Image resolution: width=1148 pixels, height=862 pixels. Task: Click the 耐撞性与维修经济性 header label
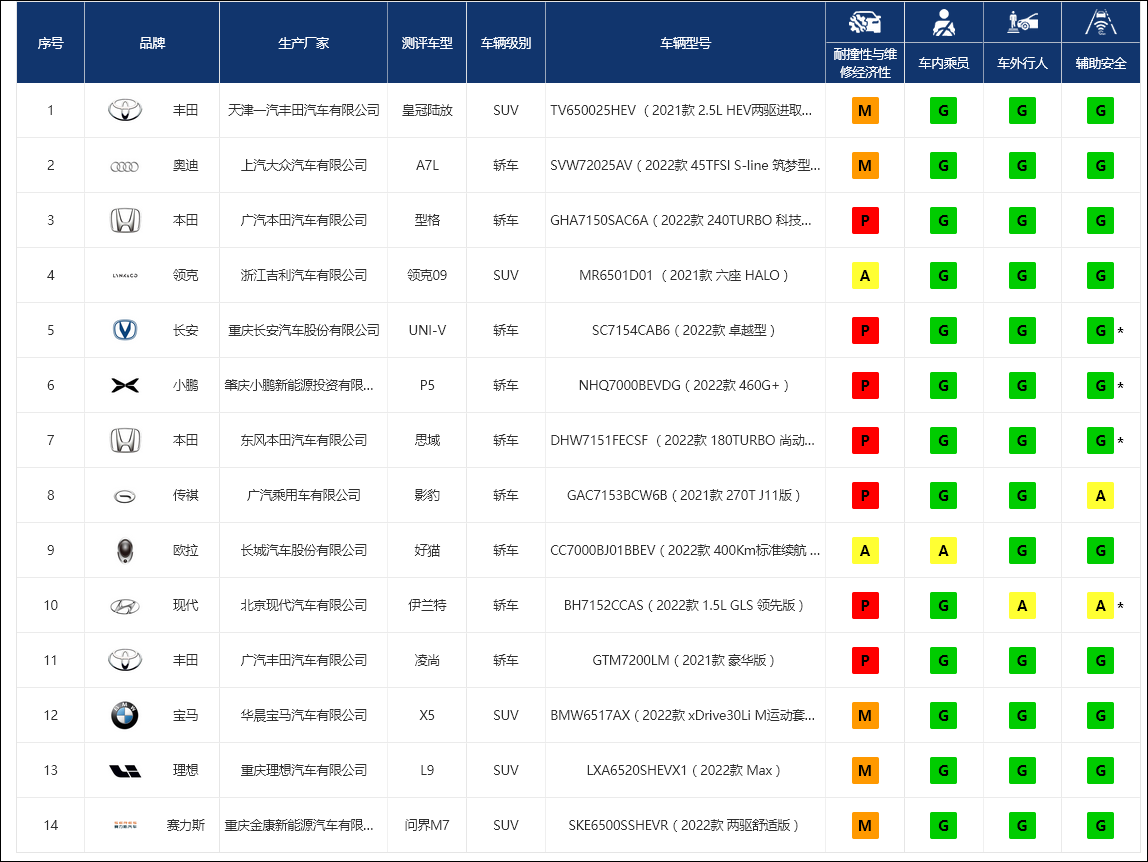pos(865,63)
